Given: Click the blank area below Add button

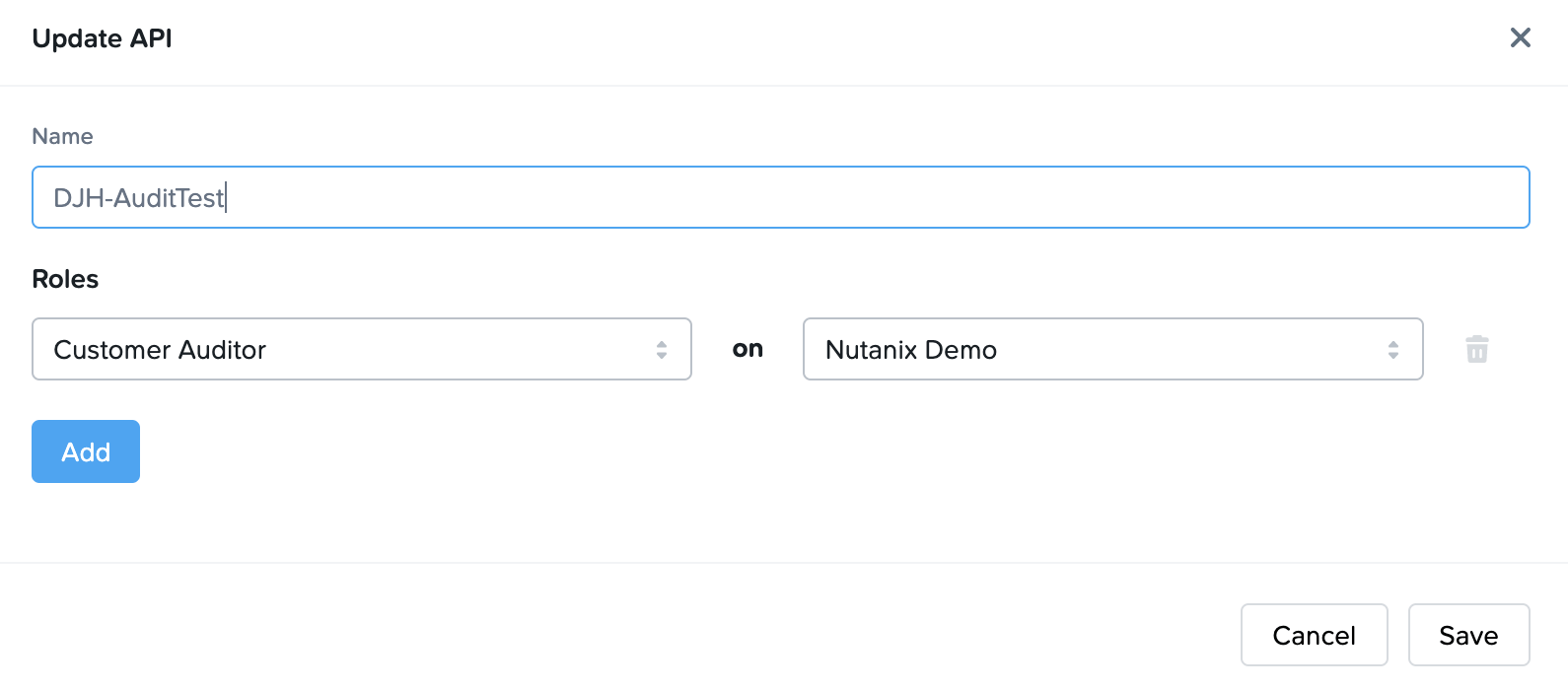Looking at the screenshot, I should click(86, 522).
